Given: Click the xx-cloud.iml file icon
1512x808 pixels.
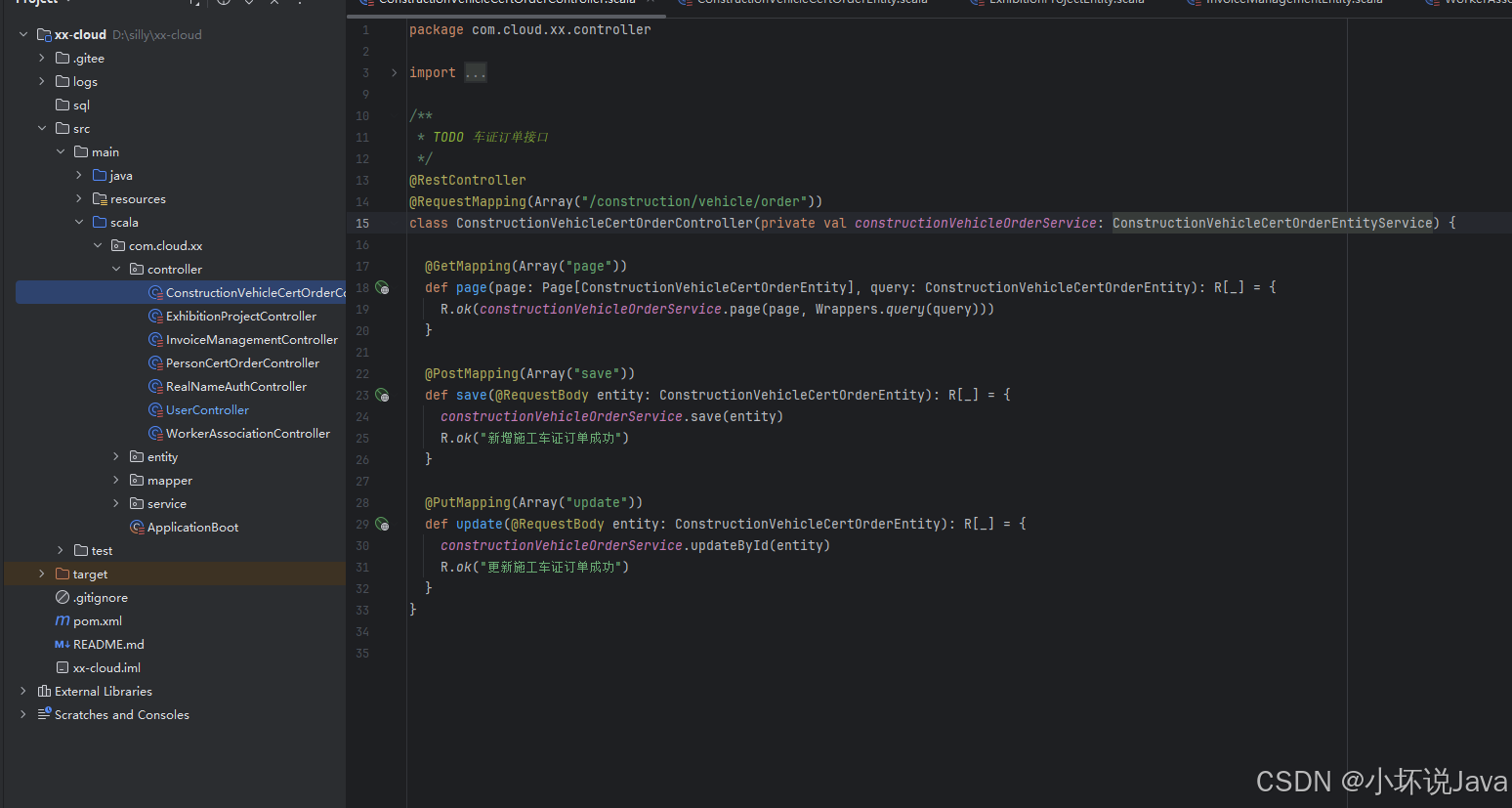Looking at the screenshot, I should click(x=63, y=667).
